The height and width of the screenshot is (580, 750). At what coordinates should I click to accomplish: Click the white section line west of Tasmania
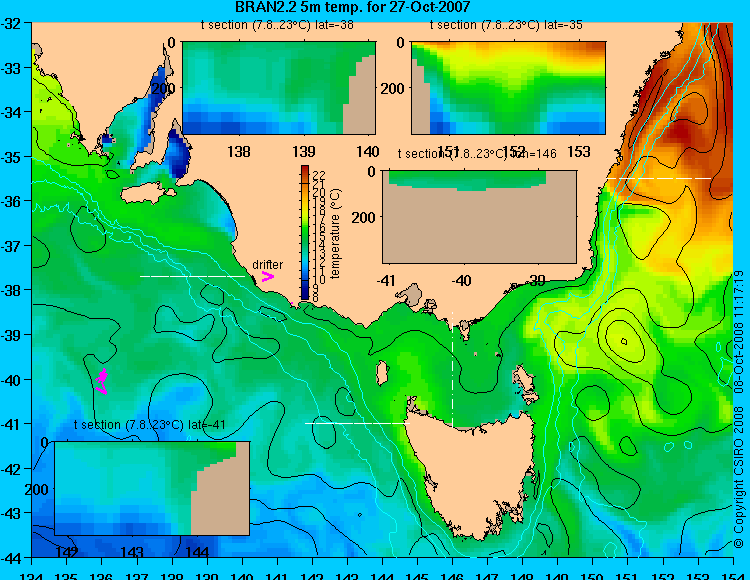pos(357,423)
